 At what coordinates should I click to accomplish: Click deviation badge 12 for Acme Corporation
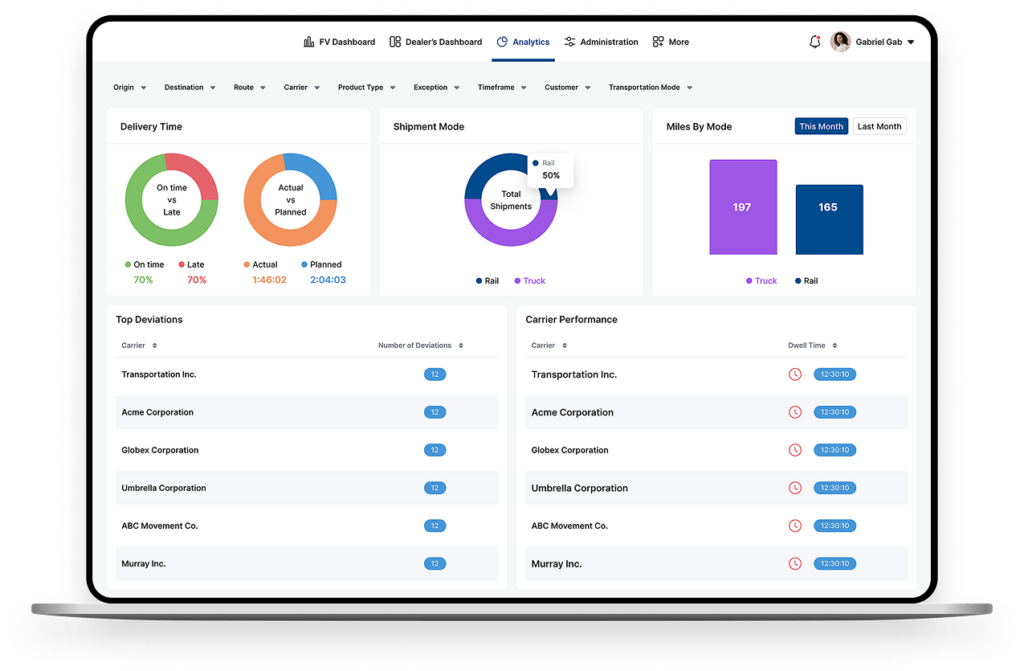coord(435,412)
